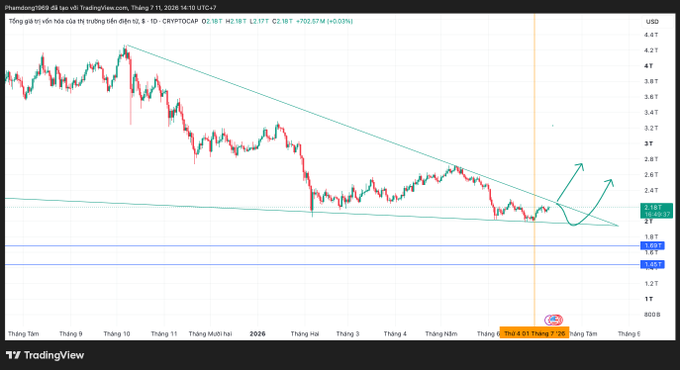Open the economic event flag icons above the time axis

pyautogui.click(x=554, y=320)
